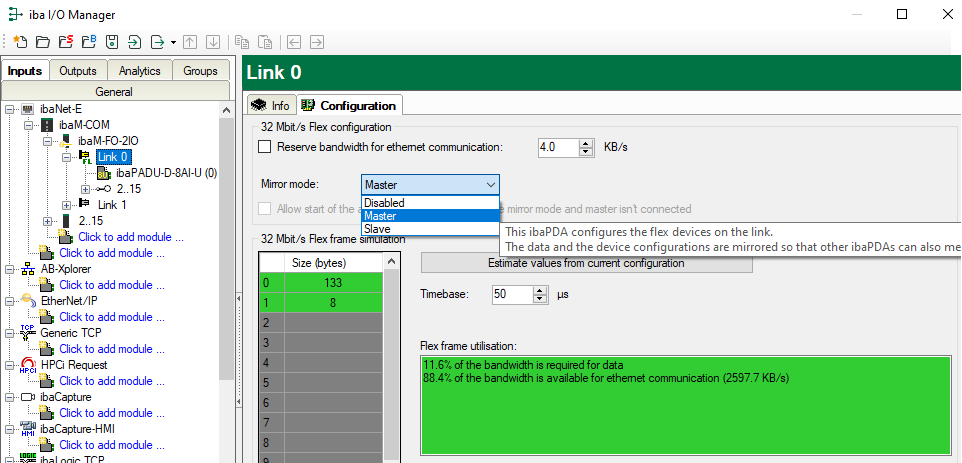Click the move down arrow toolbar icon
This screenshot has height=463, width=962.
pyautogui.click(x=213, y=42)
